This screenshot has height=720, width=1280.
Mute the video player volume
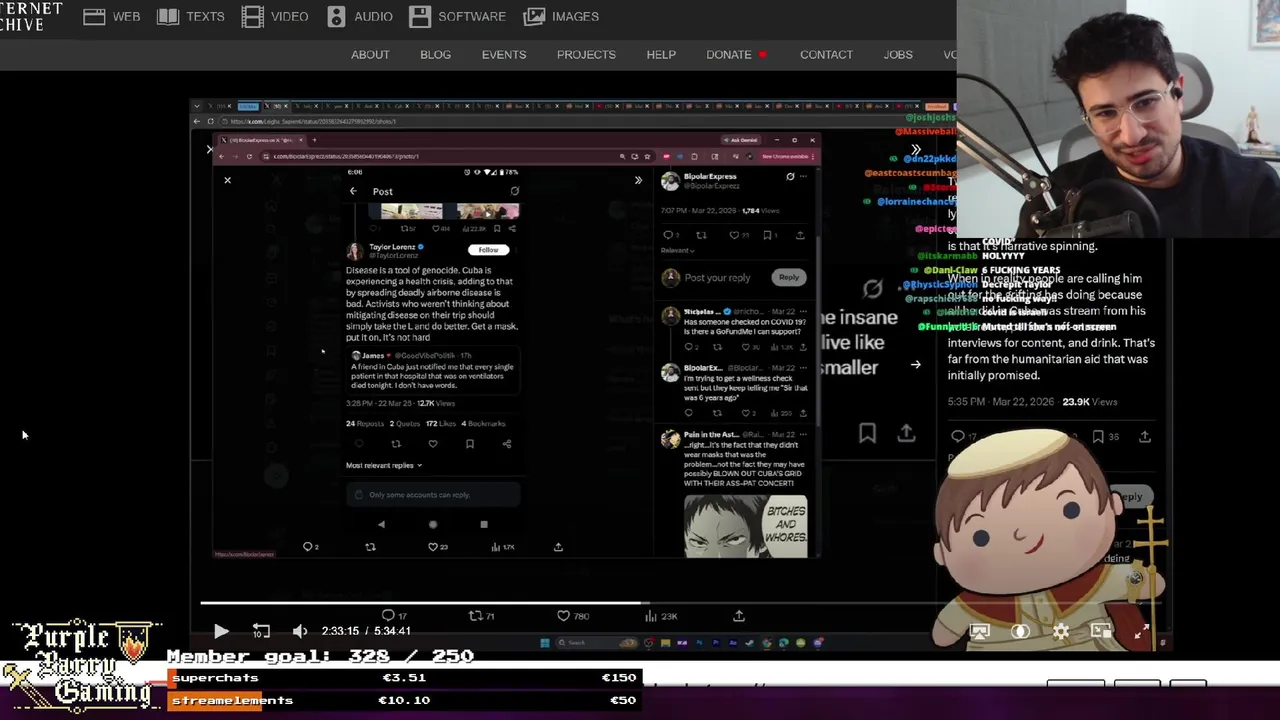[x=300, y=631]
